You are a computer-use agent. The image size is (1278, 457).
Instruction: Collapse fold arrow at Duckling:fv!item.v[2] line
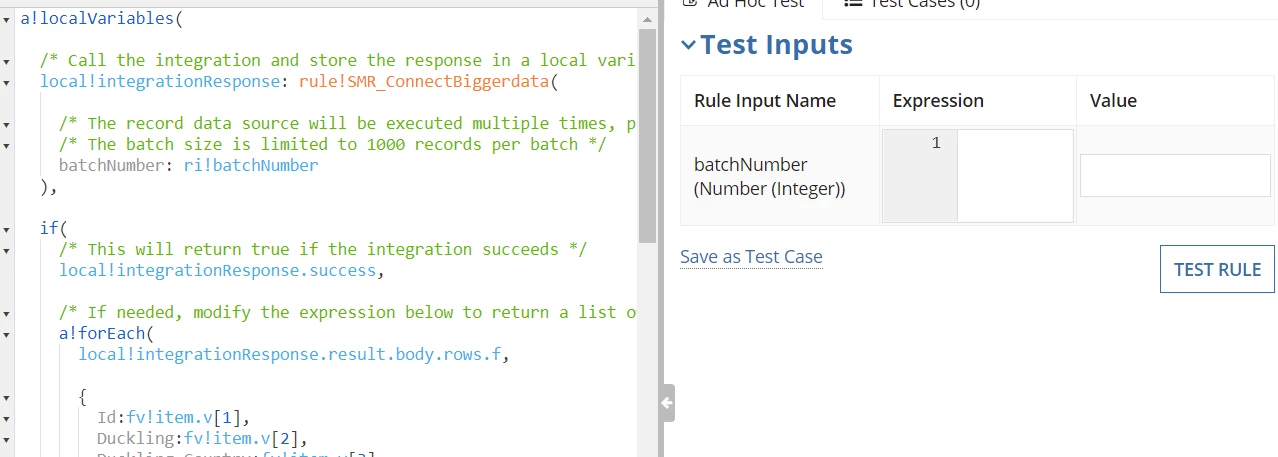click(7, 439)
